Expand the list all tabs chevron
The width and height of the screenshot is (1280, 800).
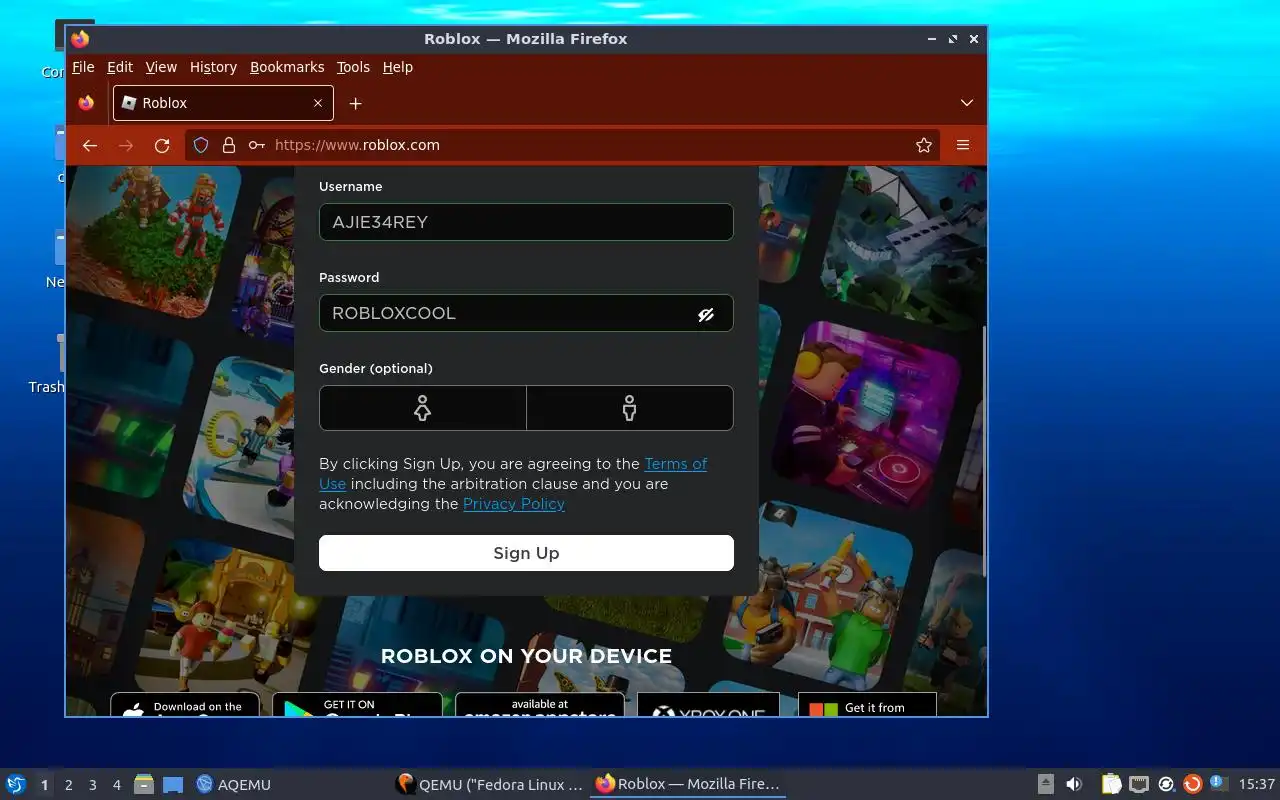point(967,103)
